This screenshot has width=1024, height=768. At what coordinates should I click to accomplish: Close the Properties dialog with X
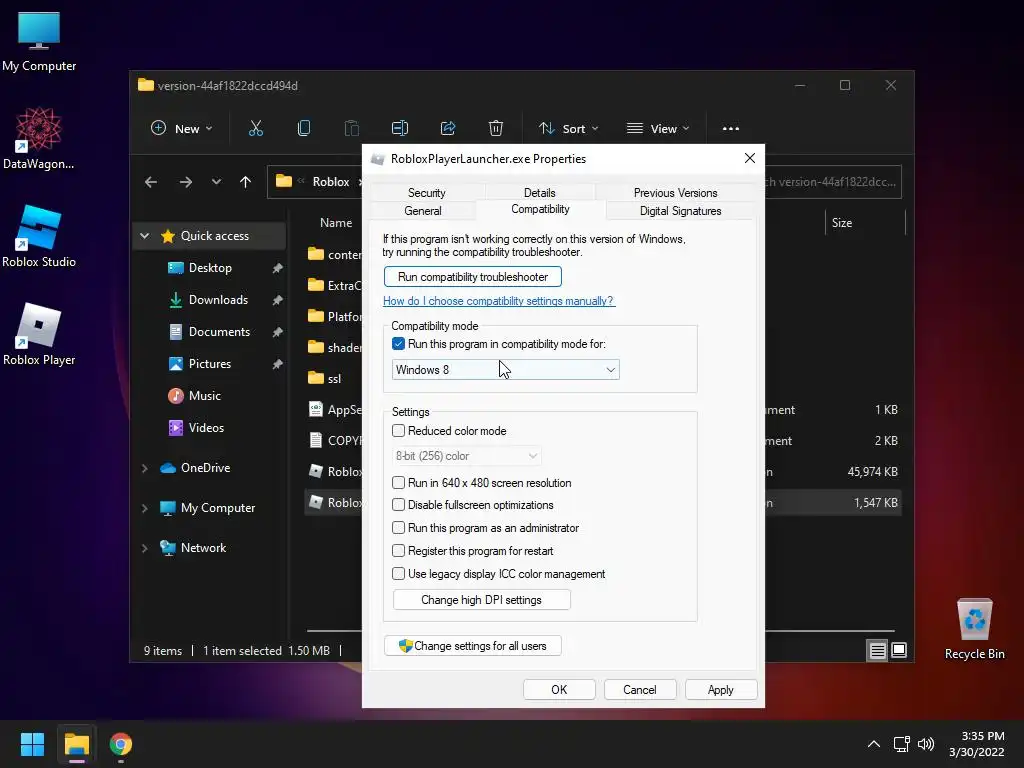pyautogui.click(x=750, y=158)
